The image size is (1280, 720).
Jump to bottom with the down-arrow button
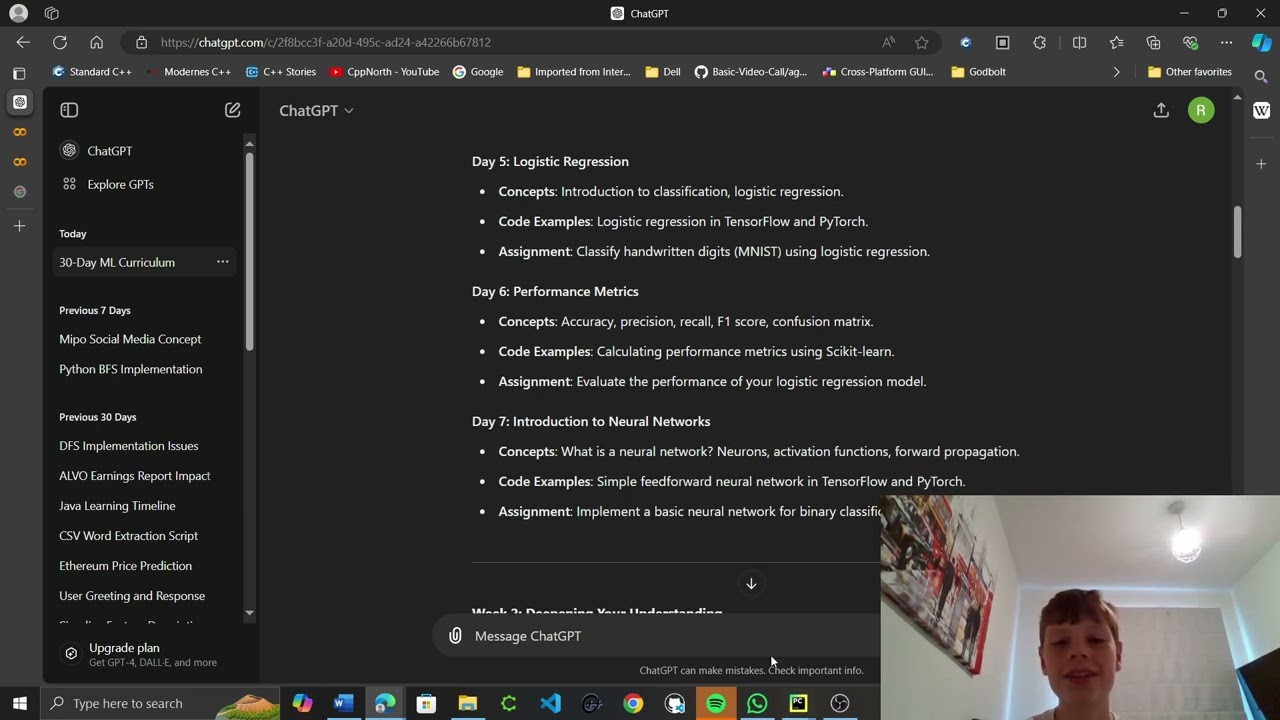[x=751, y=584]
